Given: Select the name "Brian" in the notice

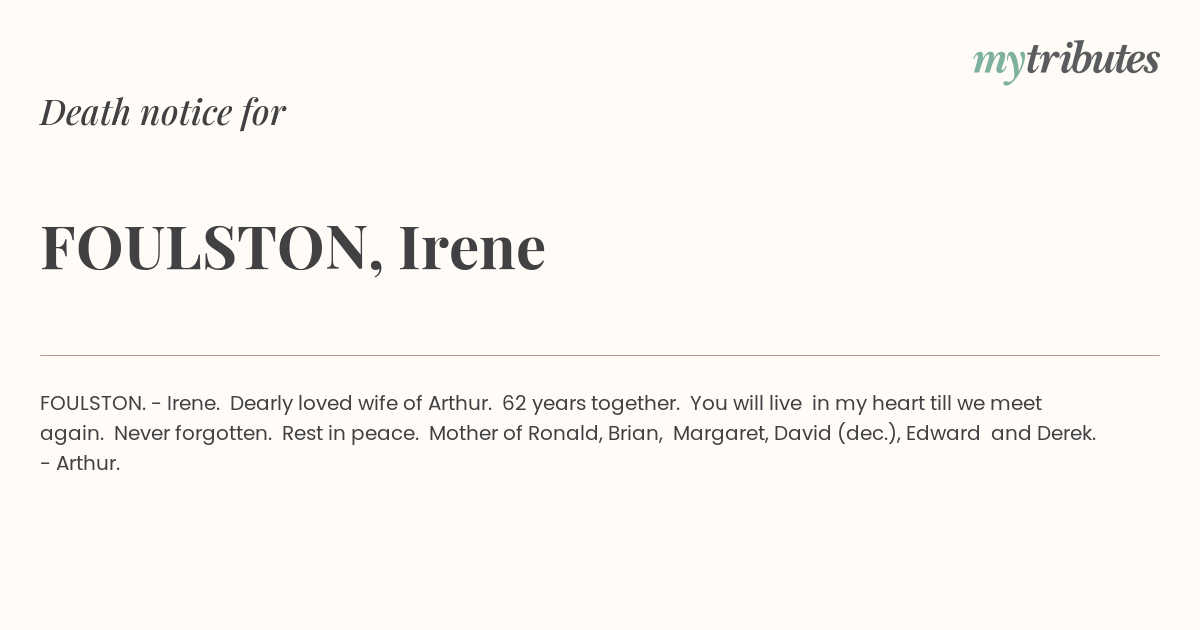Looking at the screenshot, I should [x=635, y=433].
